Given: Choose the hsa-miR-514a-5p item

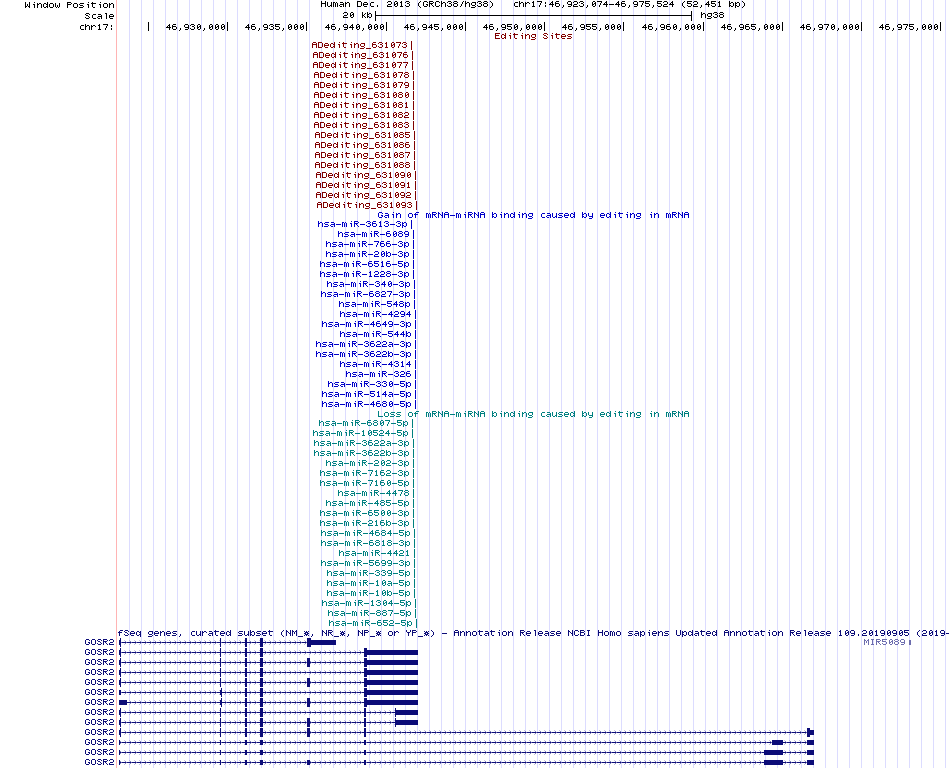Looking at the screenshot, I should (367, 394).
